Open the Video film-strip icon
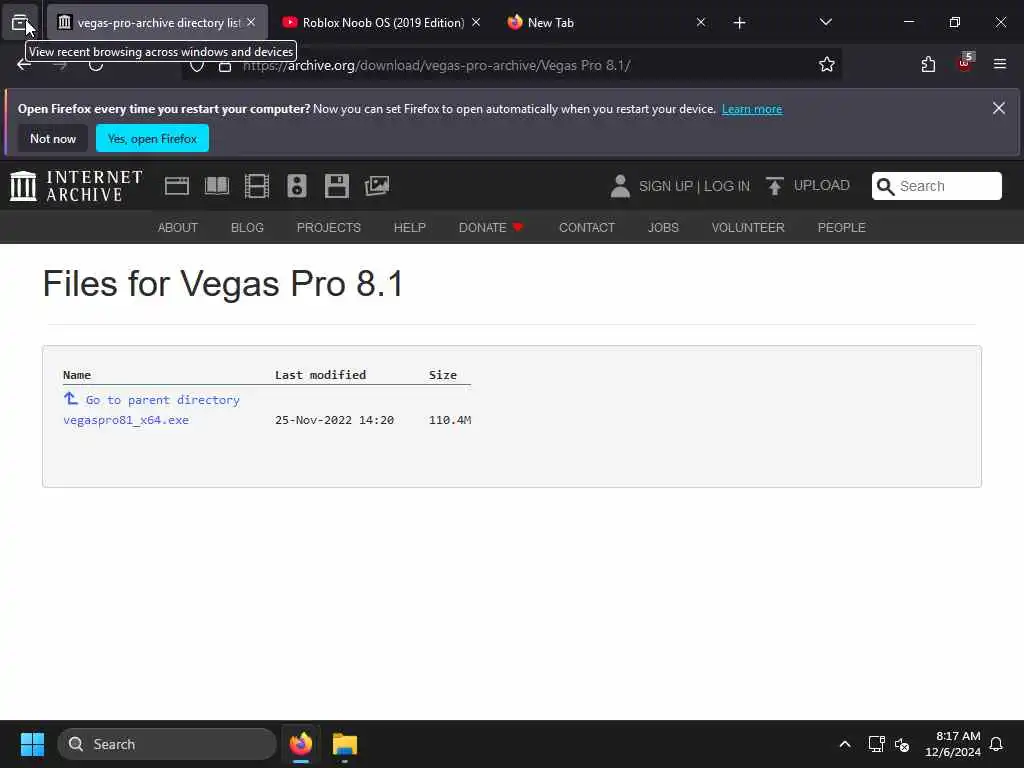The image size is (1024, 768). pyautogui.click(x=257, y=186)
